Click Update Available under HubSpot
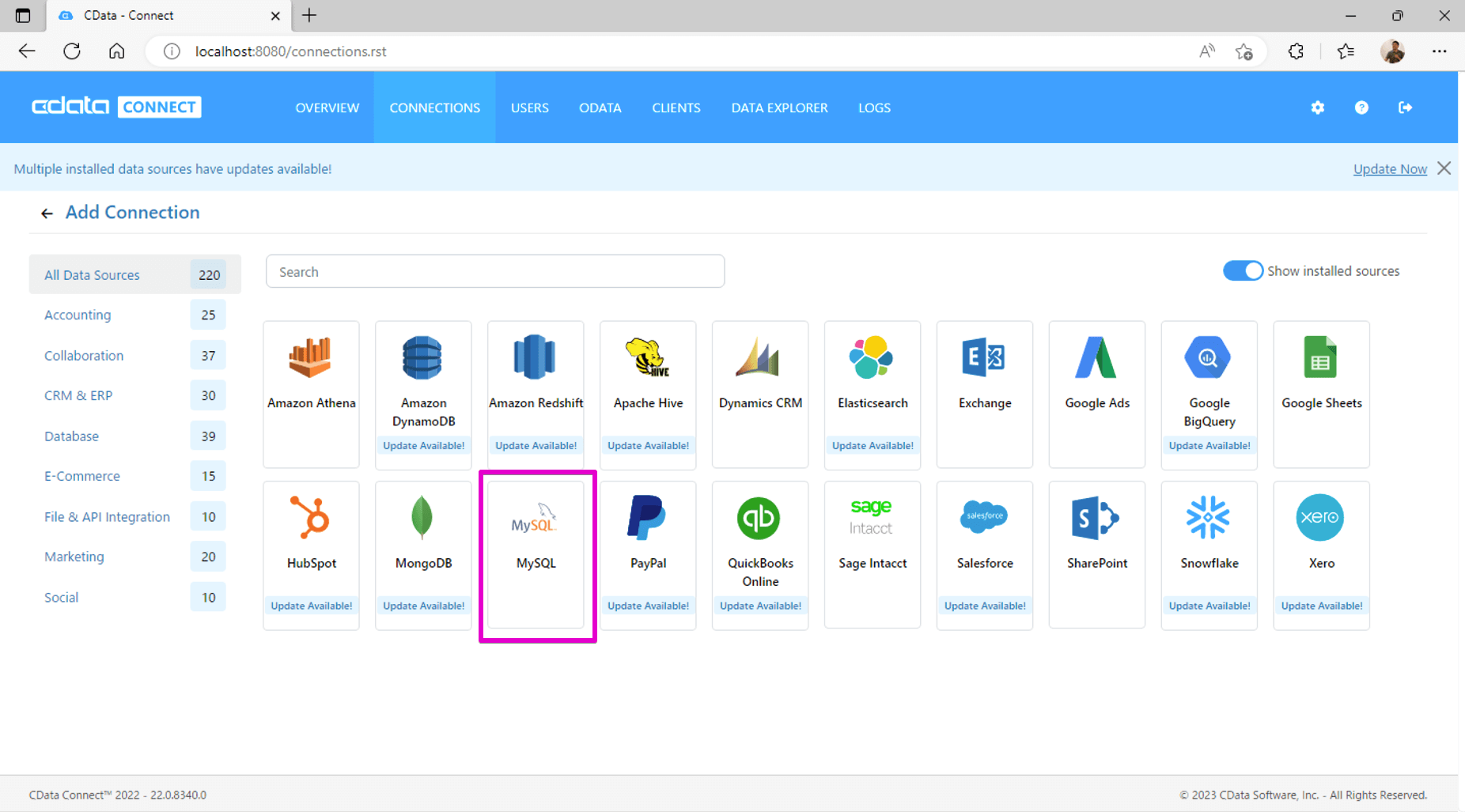 311,606
